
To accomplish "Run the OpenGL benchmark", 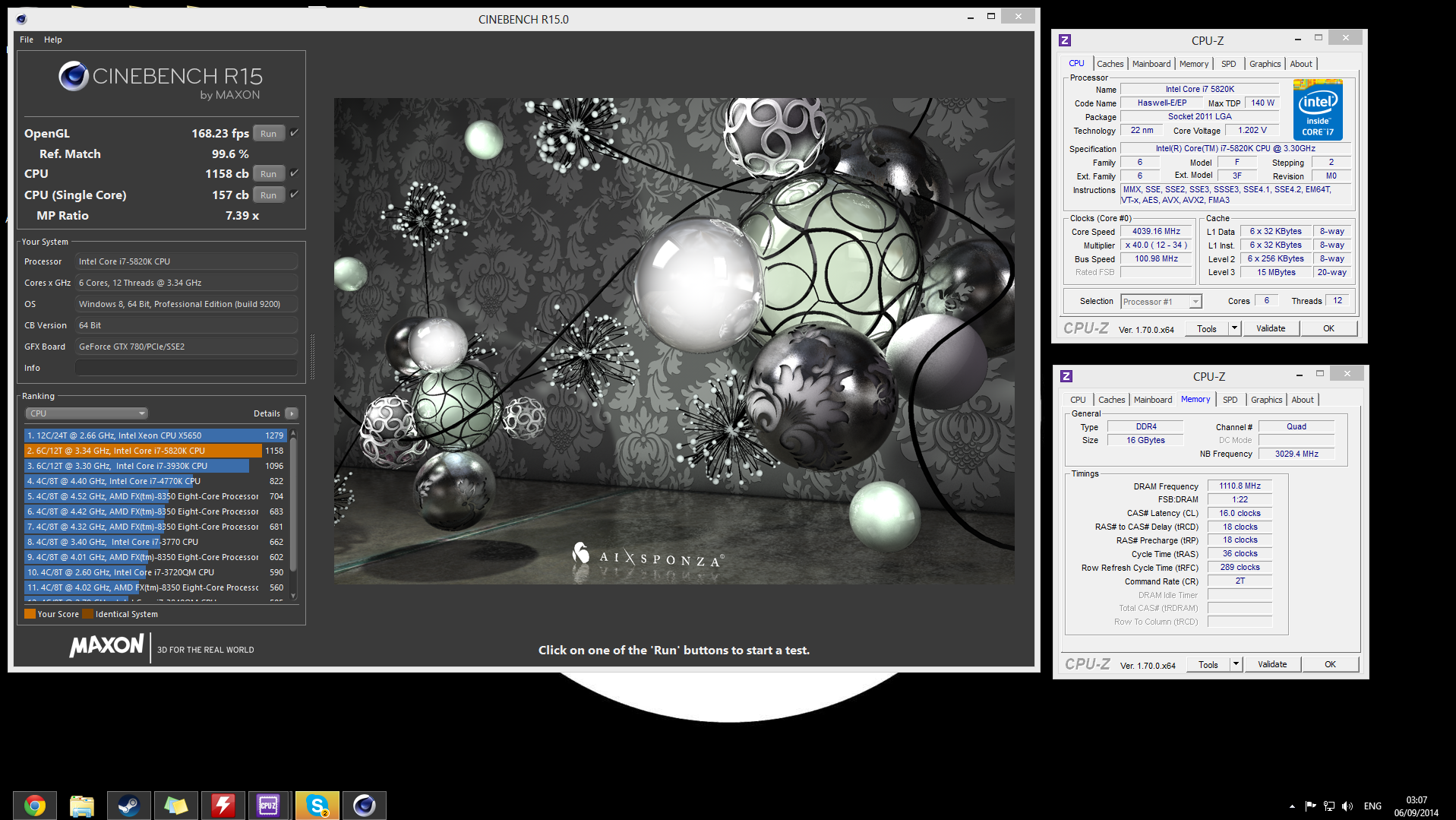I will pyautogui.click(x=269, y=134).
